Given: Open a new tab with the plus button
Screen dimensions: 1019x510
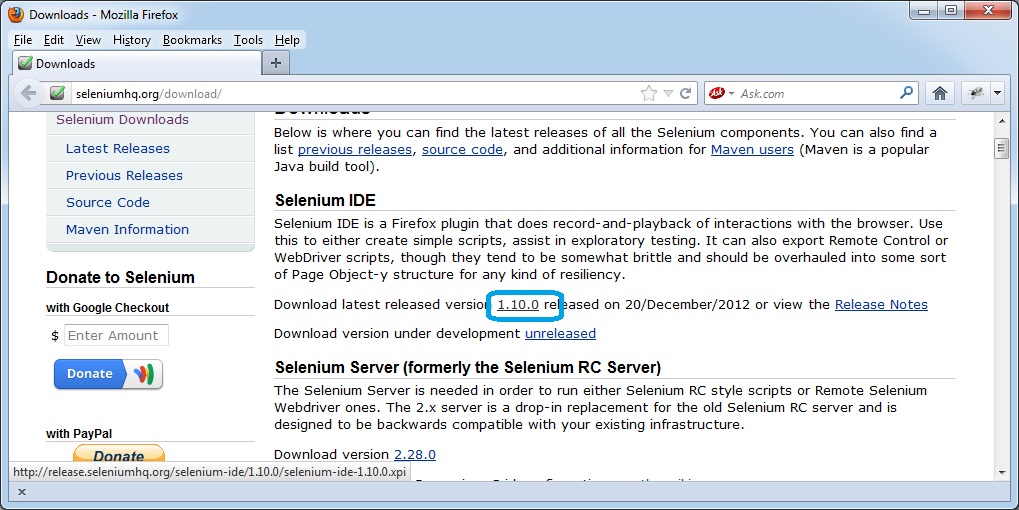Looking at the screenshot, I should click(x=276, y=63).
